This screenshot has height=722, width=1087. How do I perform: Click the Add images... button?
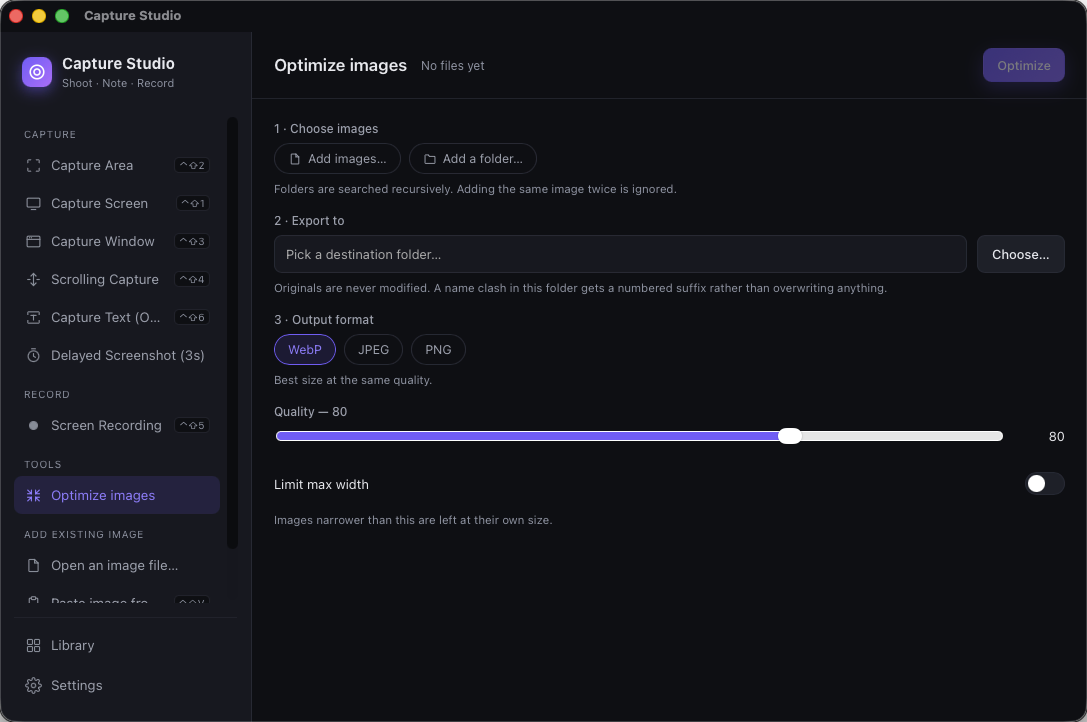click(x=338, y=159)
